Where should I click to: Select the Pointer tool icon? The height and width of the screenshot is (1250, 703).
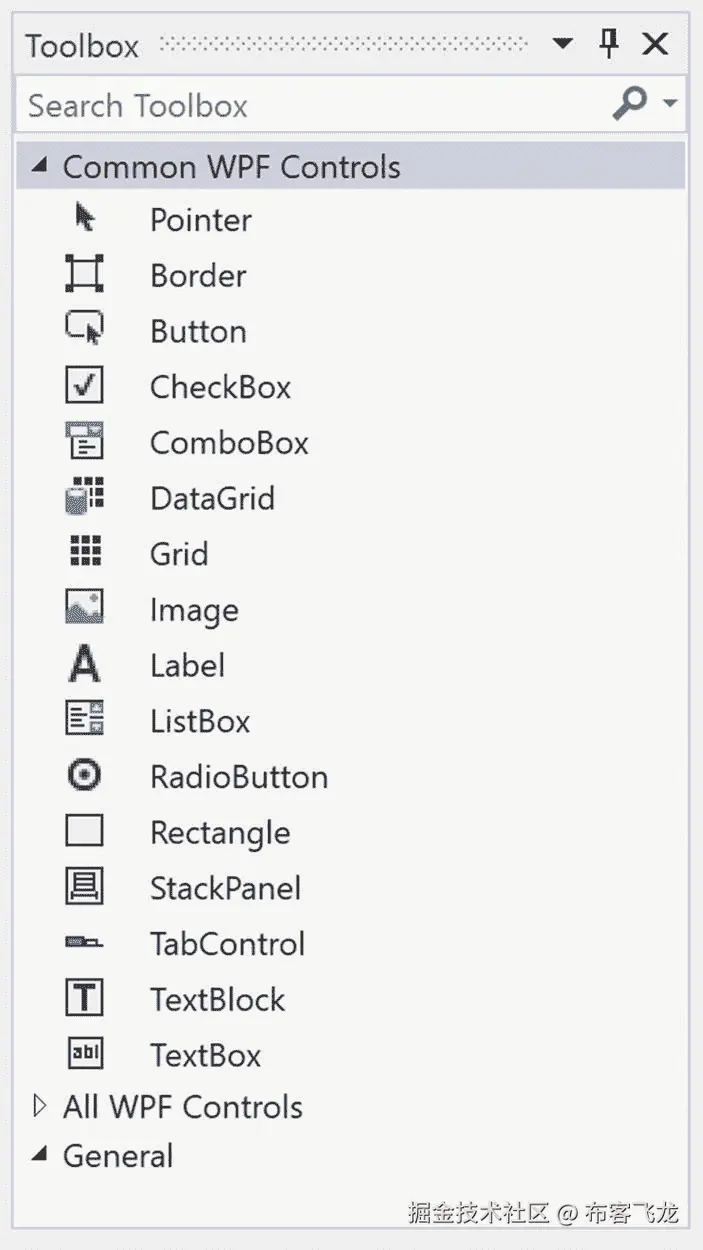pos(85,218)
